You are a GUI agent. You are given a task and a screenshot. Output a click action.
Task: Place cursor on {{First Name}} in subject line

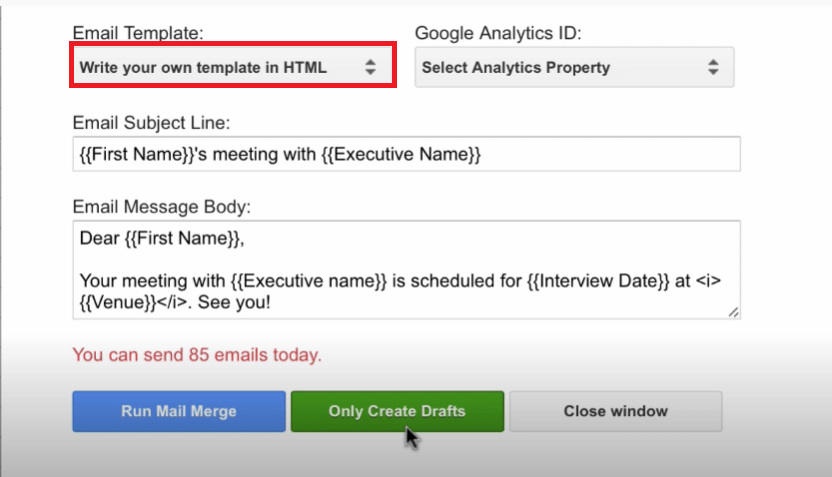tap(131, 155)
